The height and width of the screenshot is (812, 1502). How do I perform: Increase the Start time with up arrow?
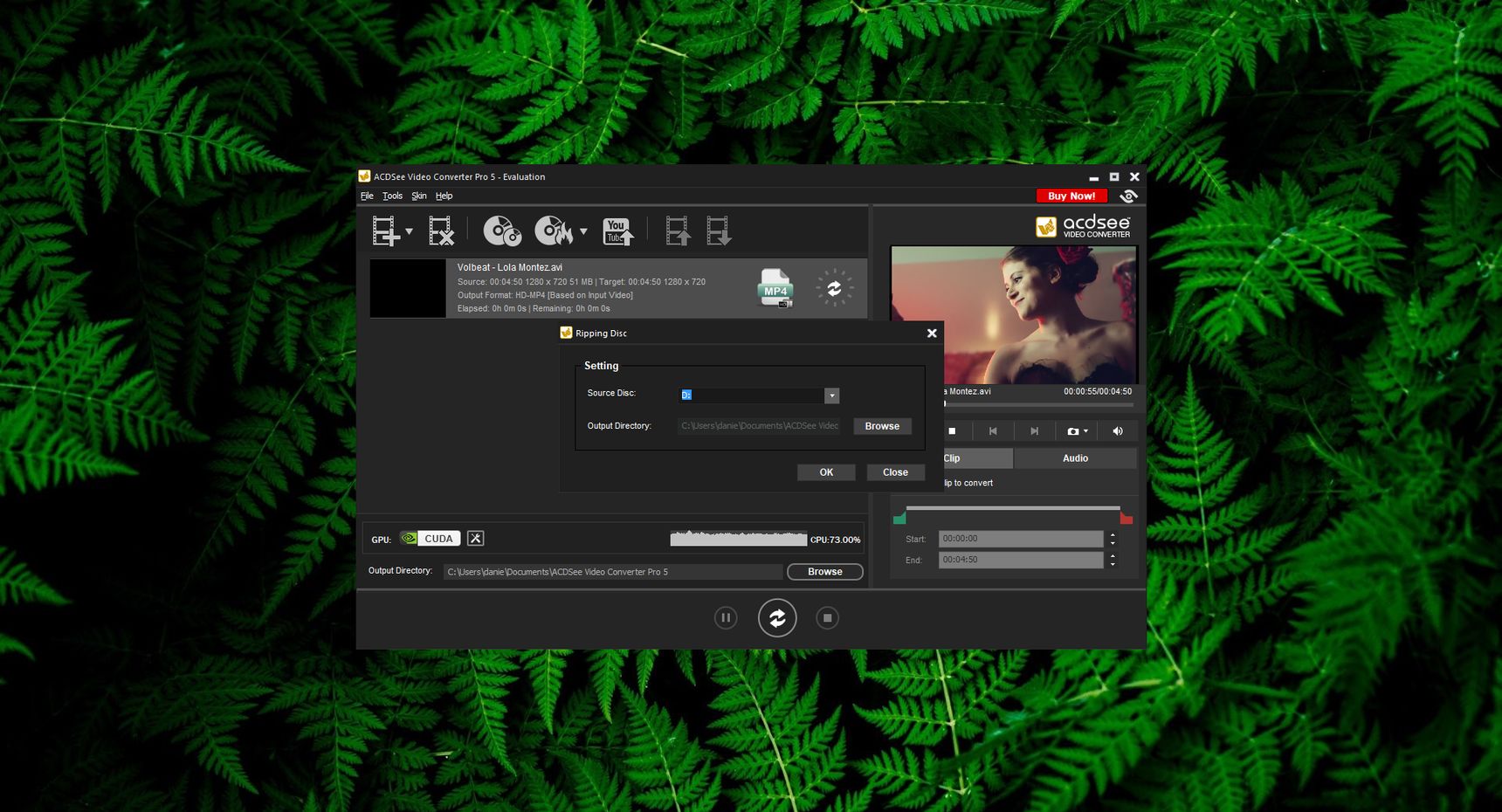pos(1113,534)
